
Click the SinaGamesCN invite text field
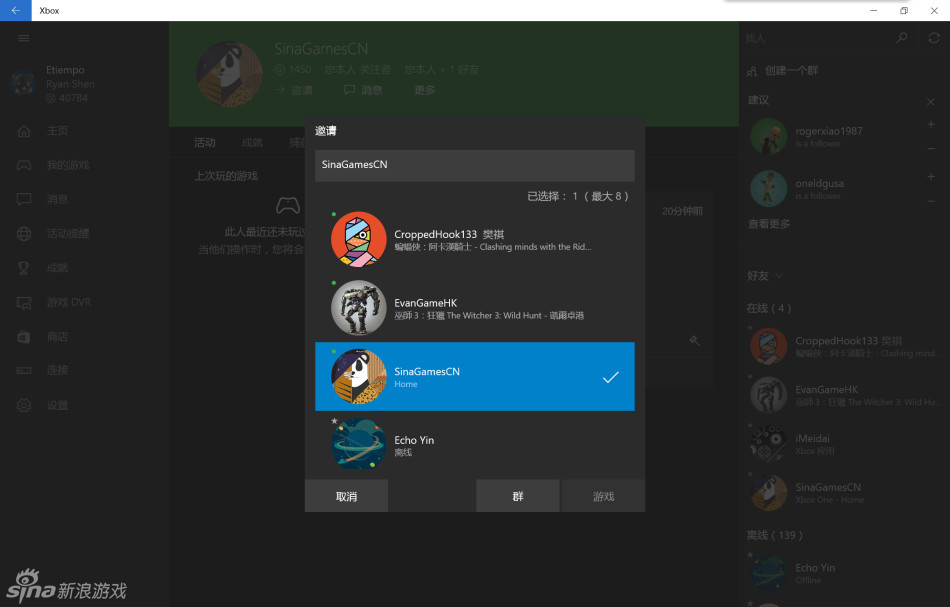click(x=474, y=165)
